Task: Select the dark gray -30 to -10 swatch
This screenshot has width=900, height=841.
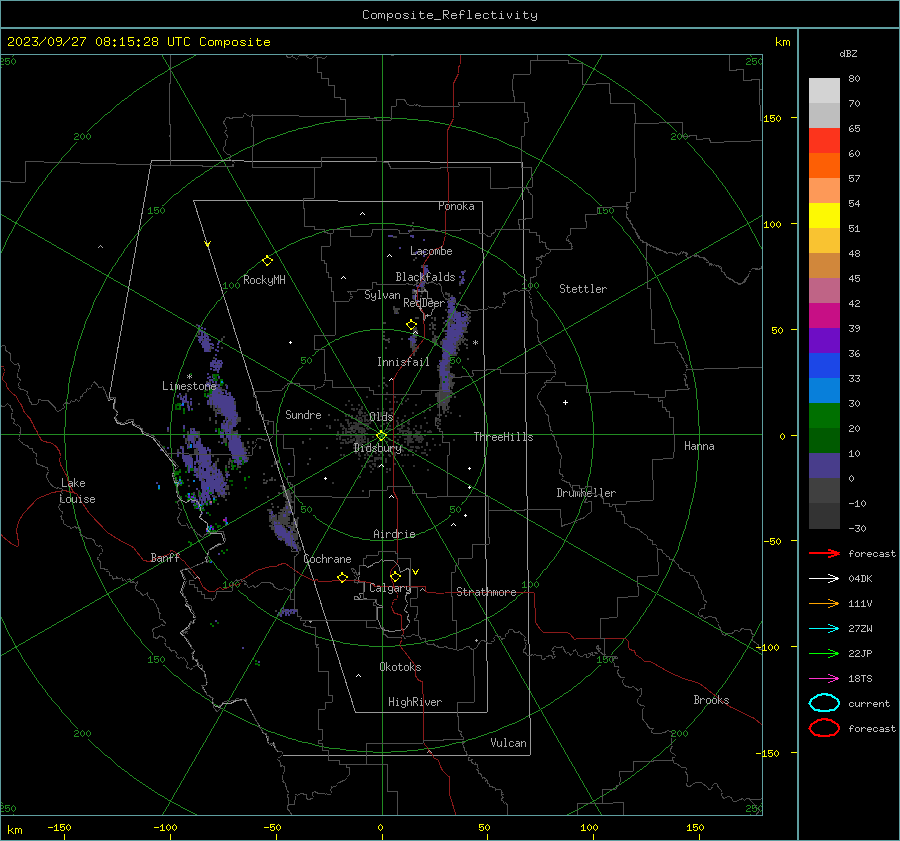Action: click(824, 516)
